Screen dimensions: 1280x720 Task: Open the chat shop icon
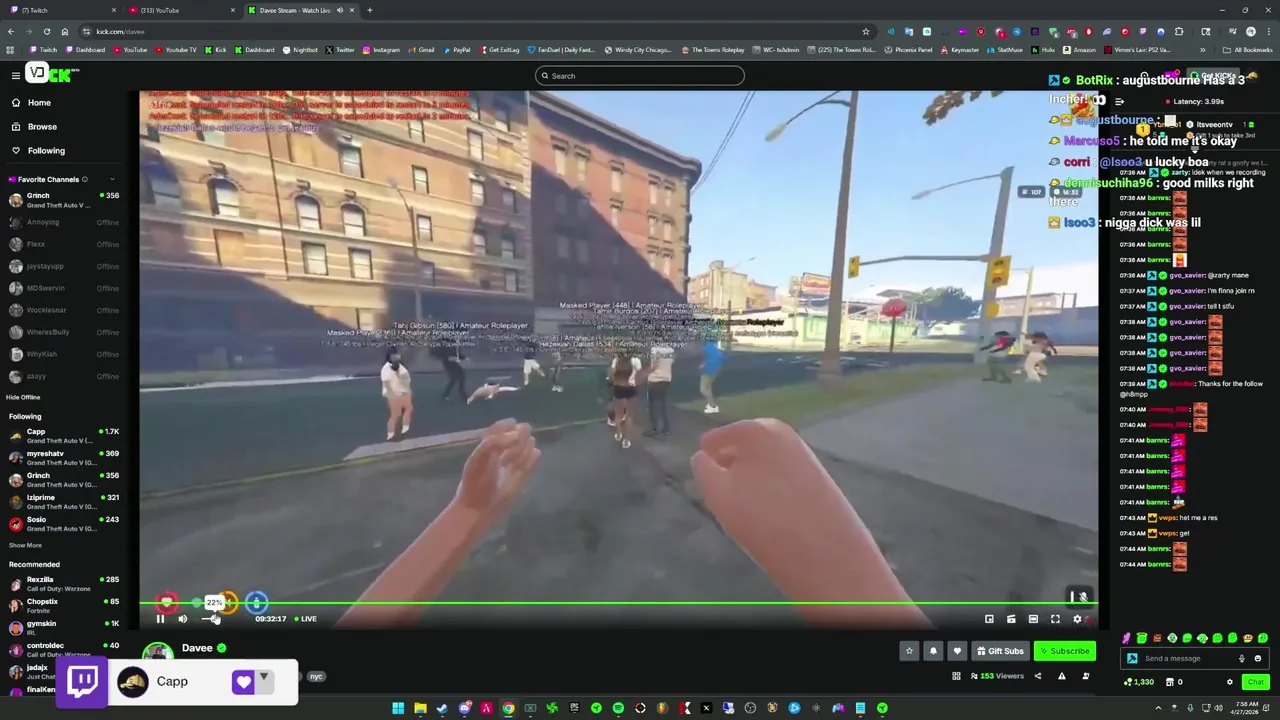click(1172, 682)
